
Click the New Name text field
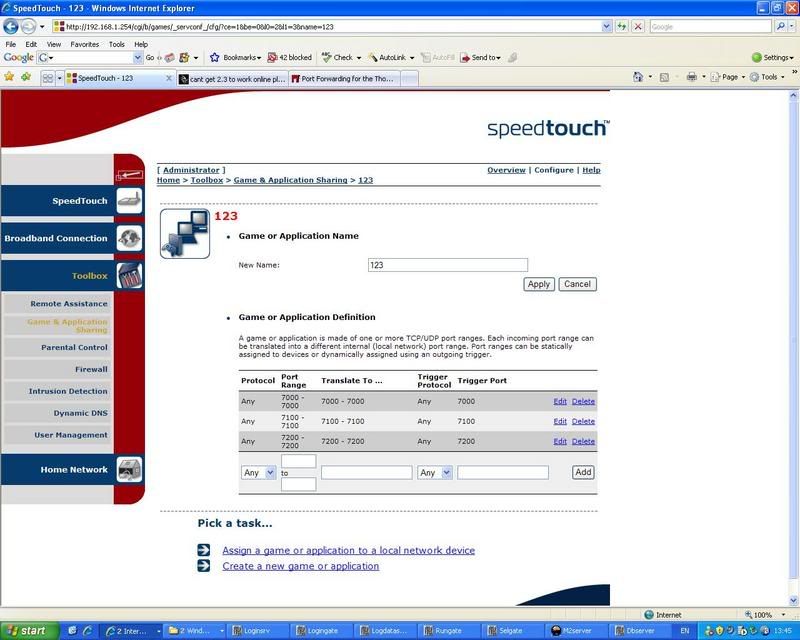(447, 265)
